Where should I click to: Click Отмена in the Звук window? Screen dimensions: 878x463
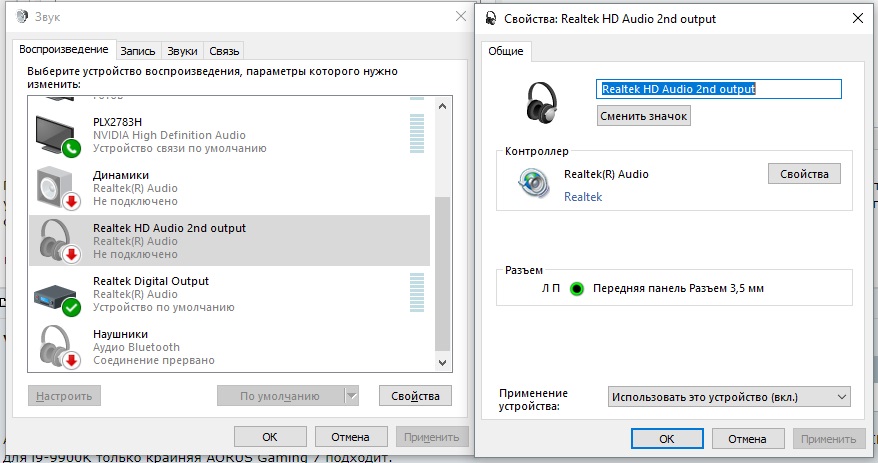click(351, 437)
